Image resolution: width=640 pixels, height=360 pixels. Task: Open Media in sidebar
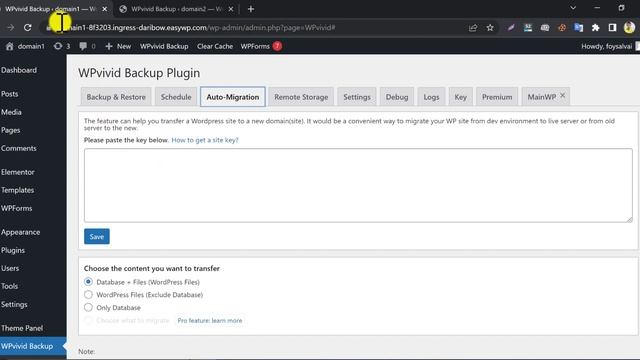11,112
